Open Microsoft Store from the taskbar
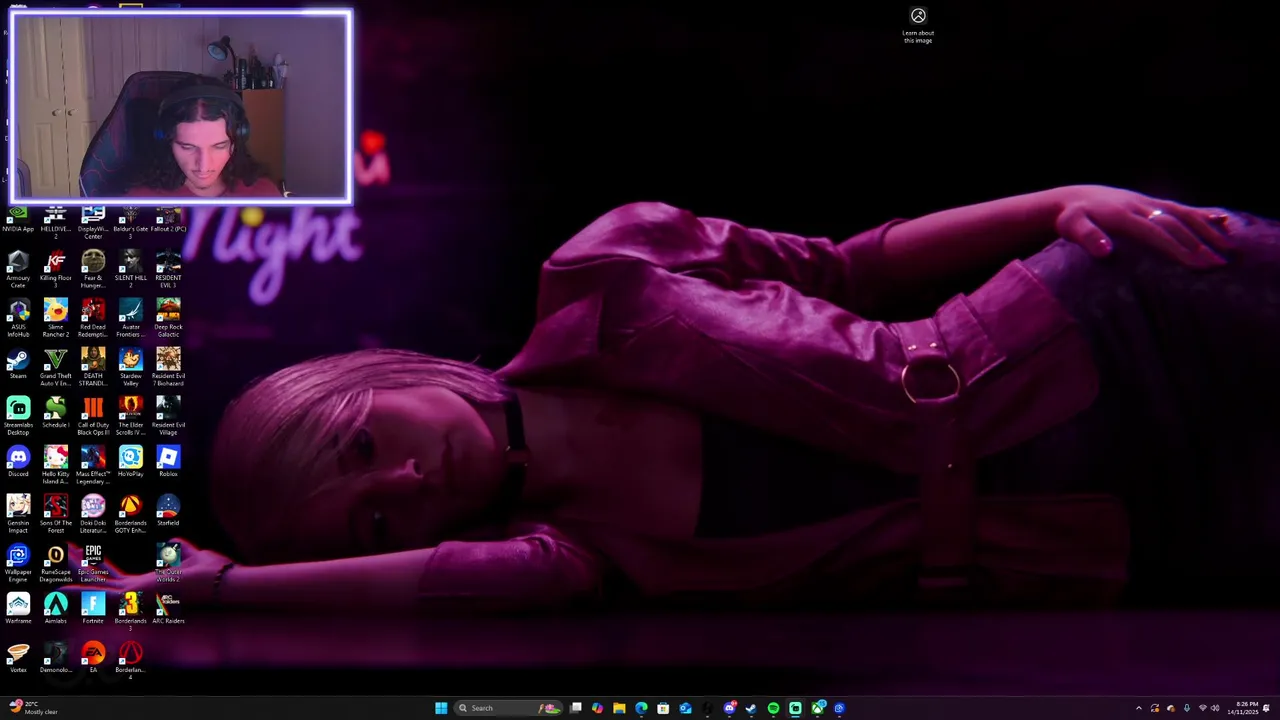 pyautogui.click(x=663, y=708)
